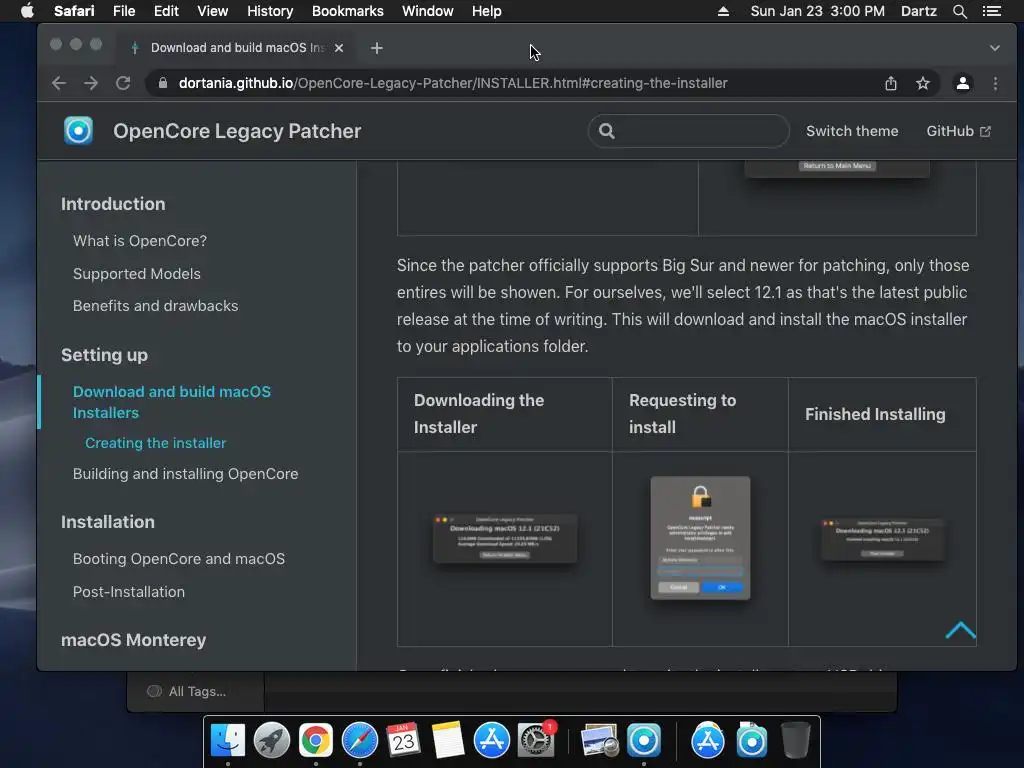
Task: Open the Safari menu
Action: 74,11
